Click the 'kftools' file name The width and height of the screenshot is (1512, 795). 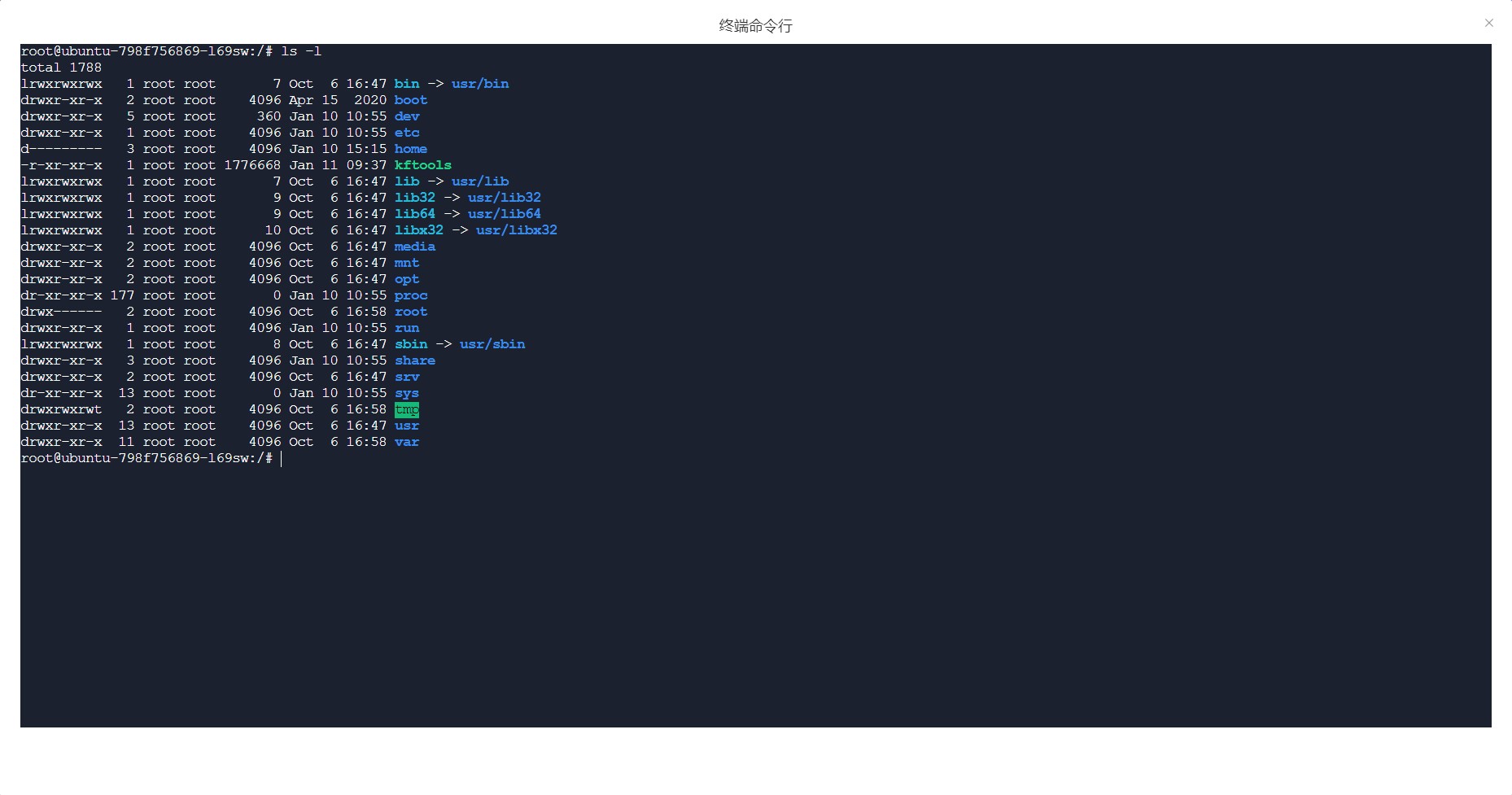point(423,165)
